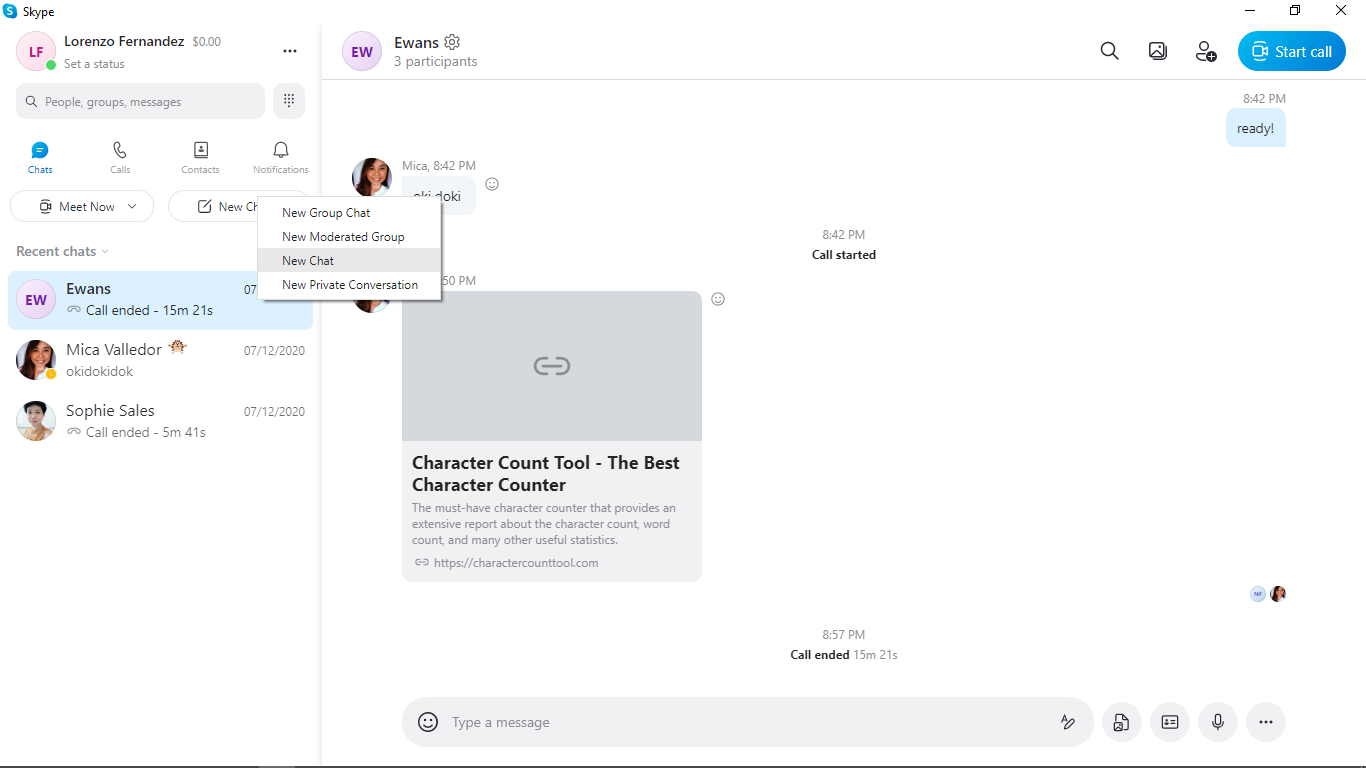Open the Mica Valledor conversation
Screen dimensions: 1366x768
point(160,360)
